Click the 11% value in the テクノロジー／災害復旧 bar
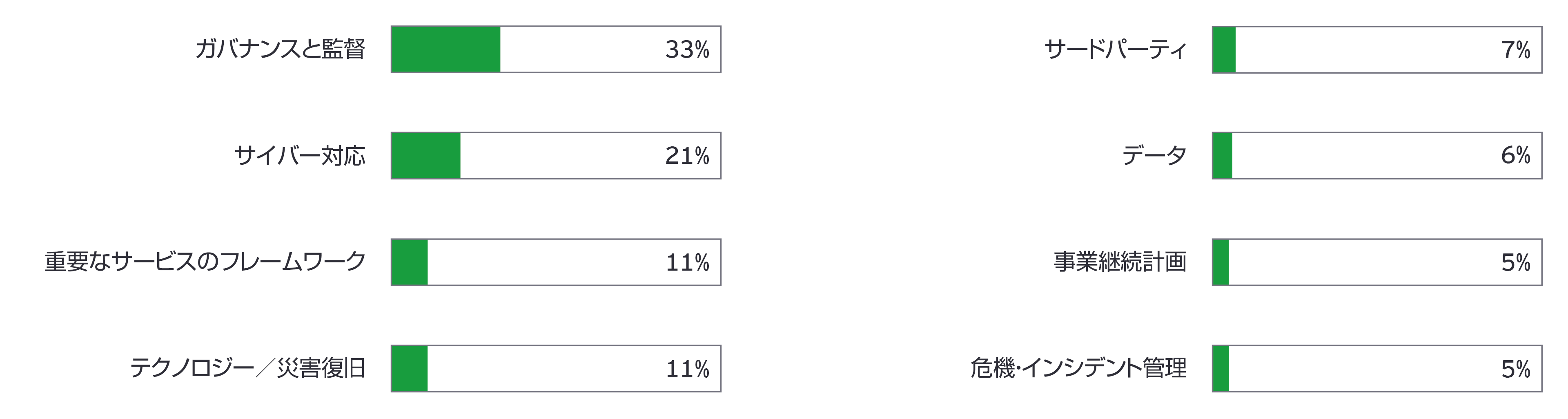 coord(686,368)
